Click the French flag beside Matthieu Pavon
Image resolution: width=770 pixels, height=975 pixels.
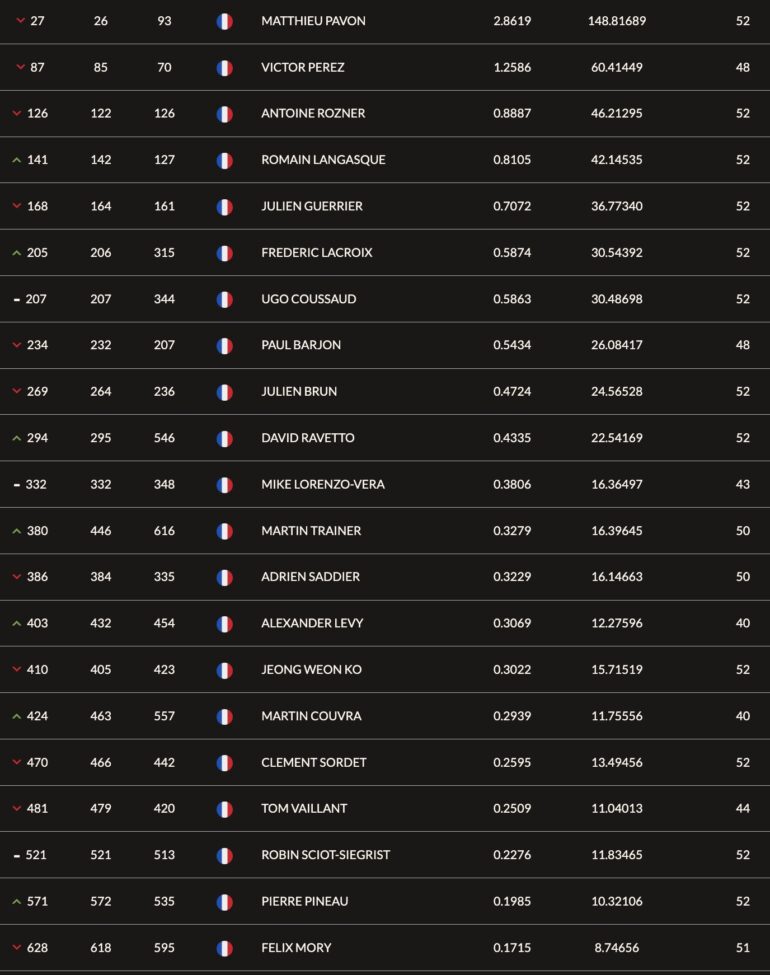point(225,22)
